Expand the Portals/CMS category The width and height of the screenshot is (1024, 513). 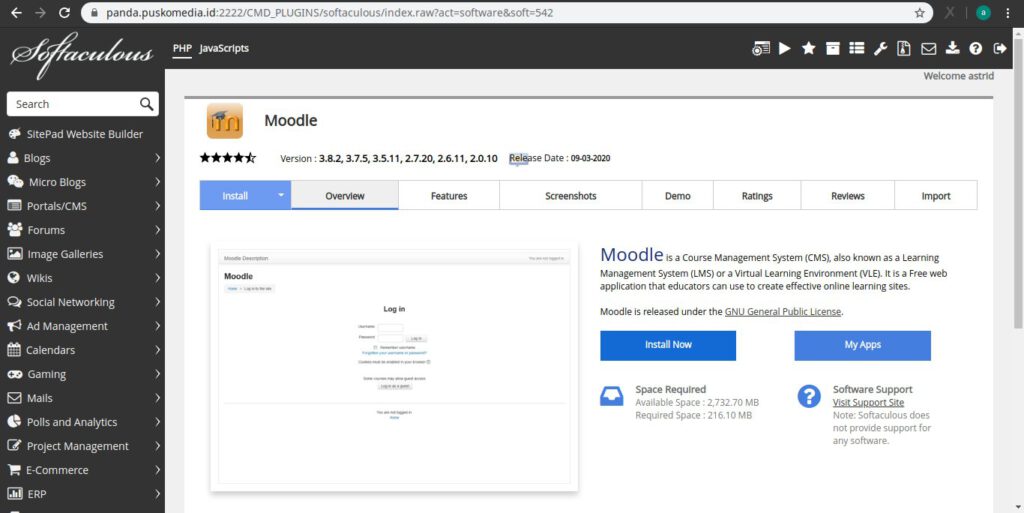(x=82, y=206)
